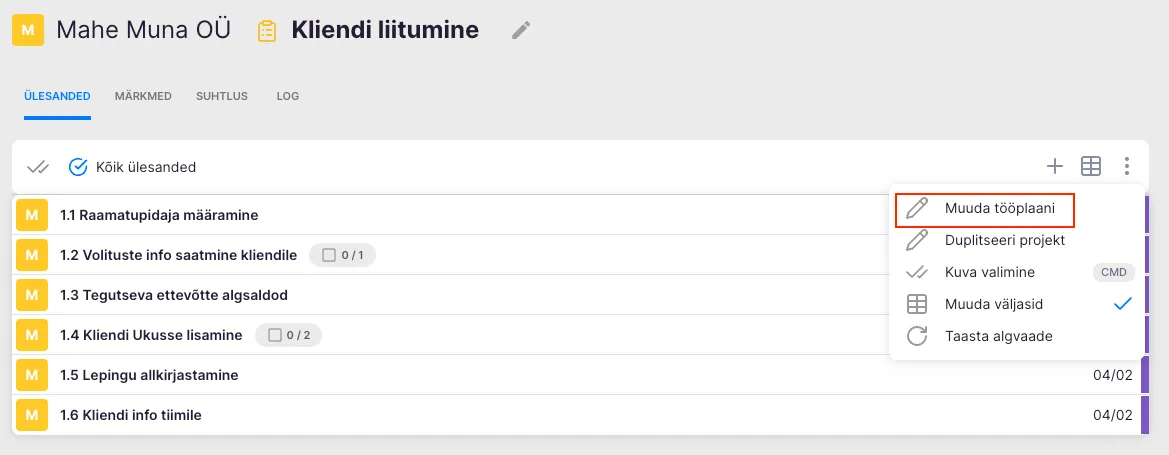Screen dimensions: 1169x455
Task: Toggle the 0/1 subtask checkbox badge
Action: click(x=342, y=255)
